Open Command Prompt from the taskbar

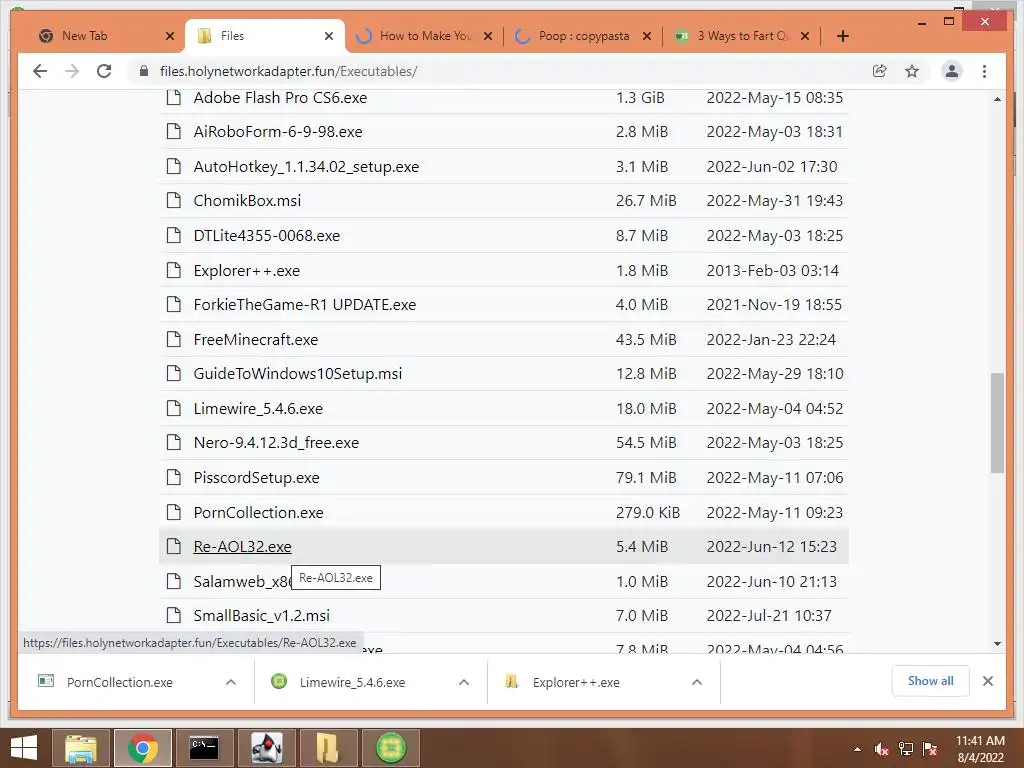tap(204, 748)
